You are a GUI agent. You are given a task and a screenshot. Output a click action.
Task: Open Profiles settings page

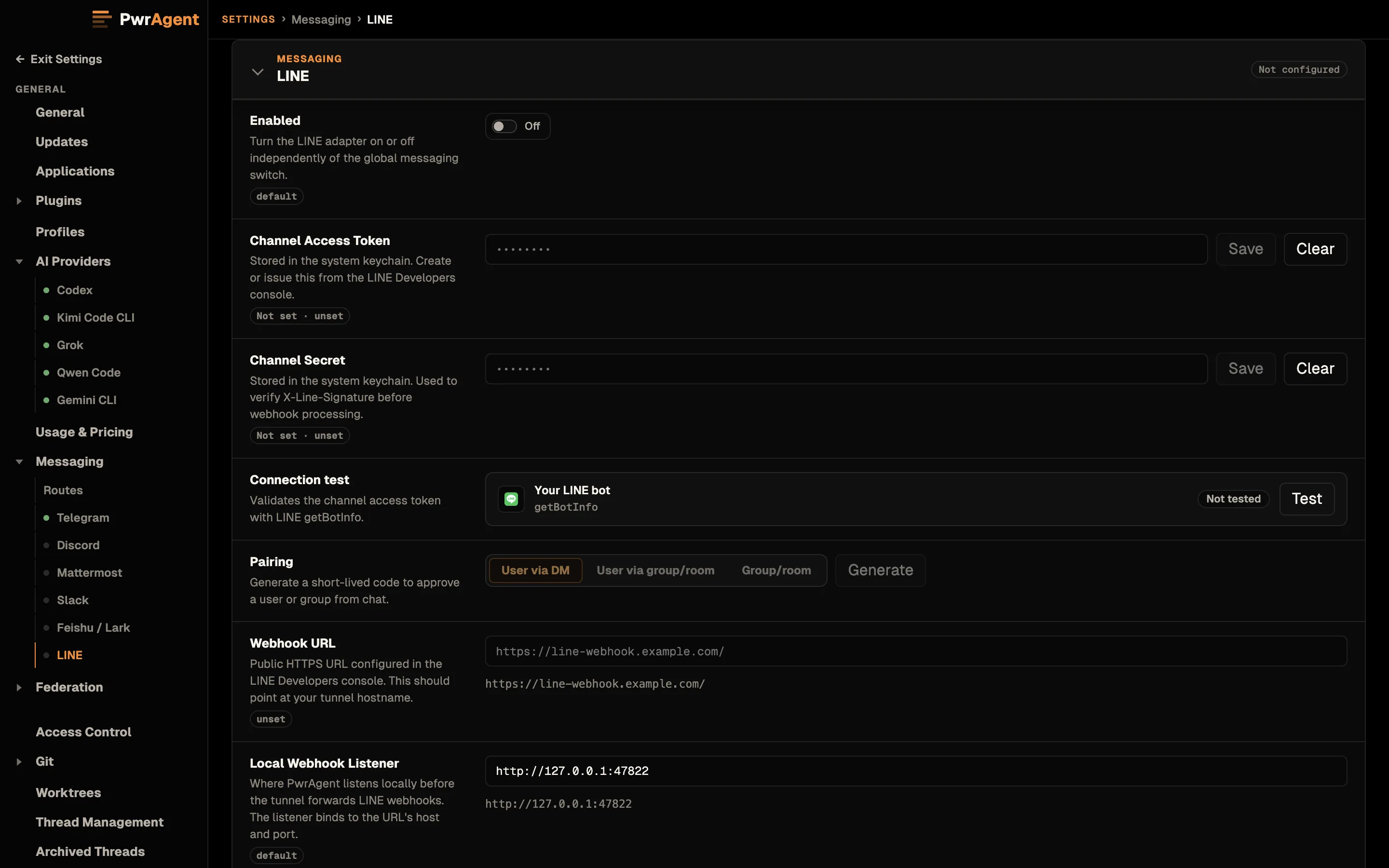60,232
